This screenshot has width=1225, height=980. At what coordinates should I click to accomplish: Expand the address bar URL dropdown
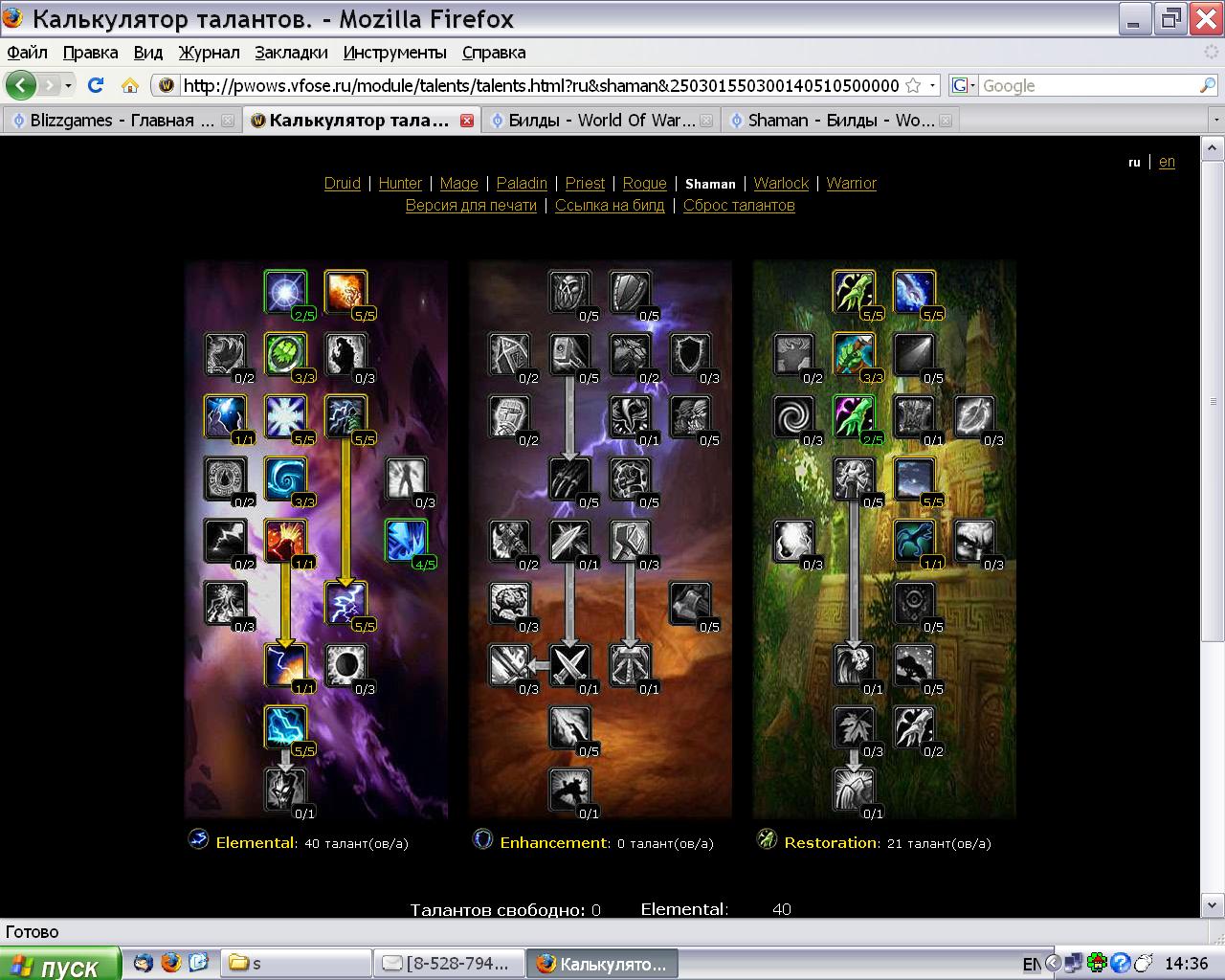coord(932,85)
